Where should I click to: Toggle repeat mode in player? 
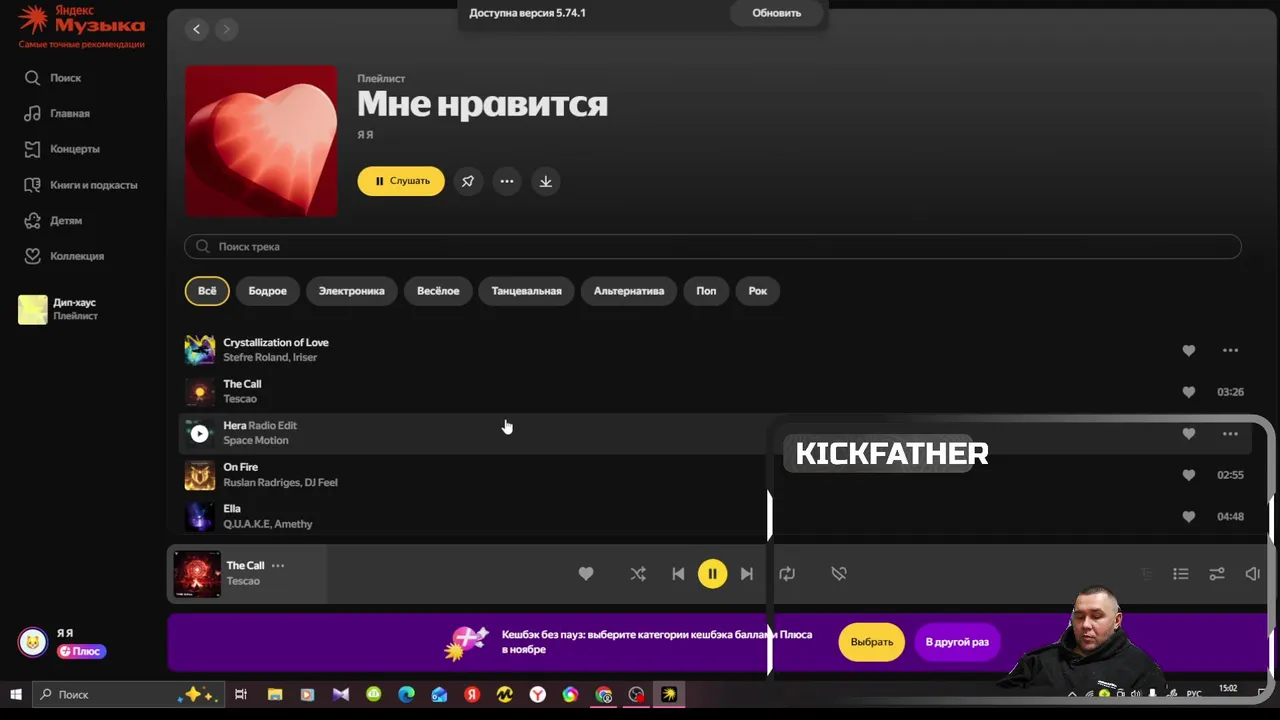(x=787, y=574)
